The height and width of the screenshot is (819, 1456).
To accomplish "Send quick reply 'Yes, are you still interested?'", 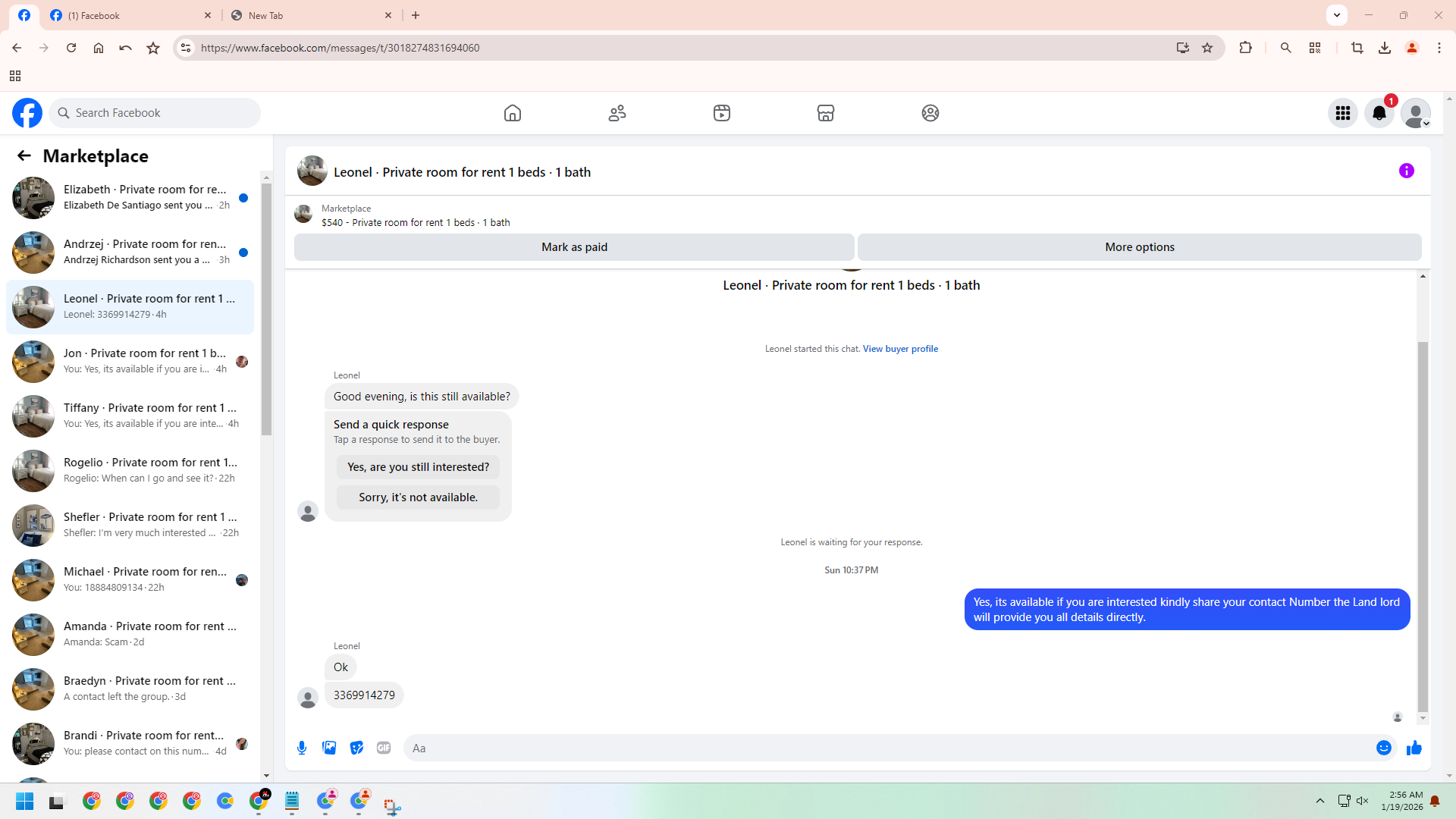I will [418, 467].
